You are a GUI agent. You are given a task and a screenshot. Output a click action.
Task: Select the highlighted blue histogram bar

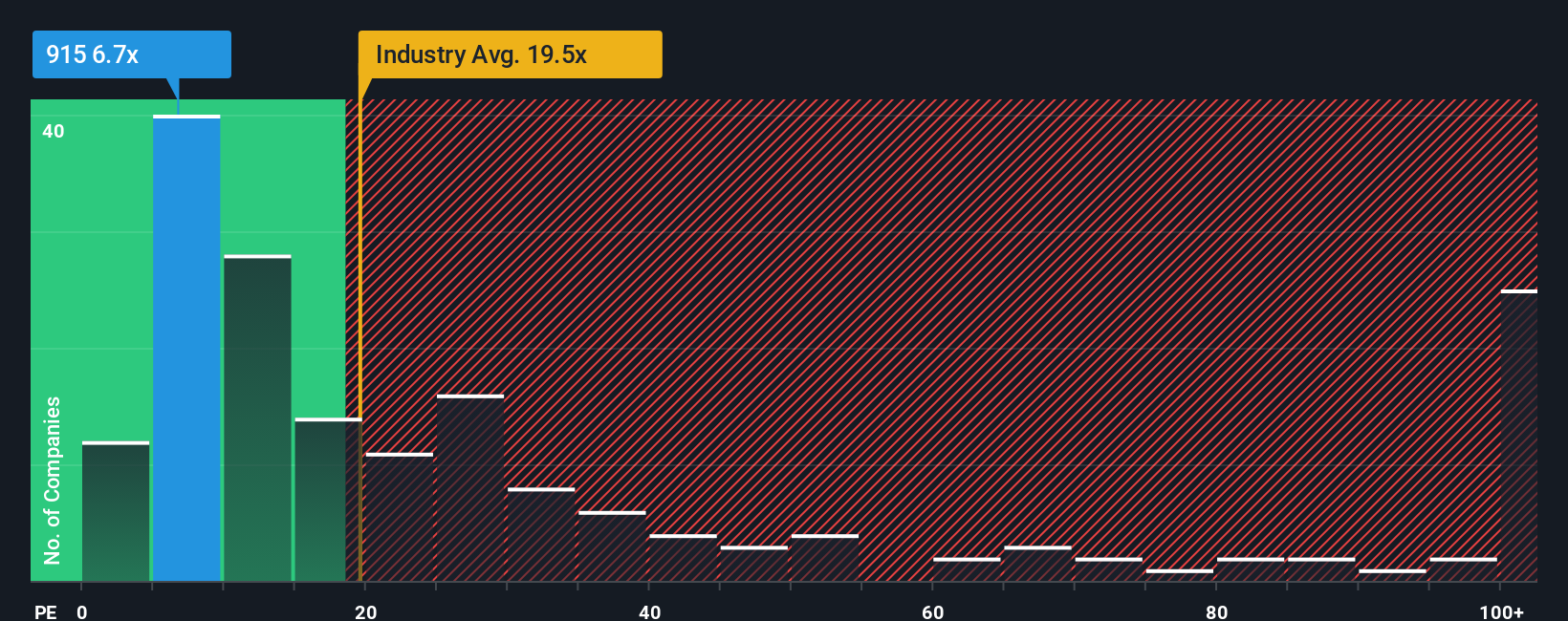[x=186, y=348]
